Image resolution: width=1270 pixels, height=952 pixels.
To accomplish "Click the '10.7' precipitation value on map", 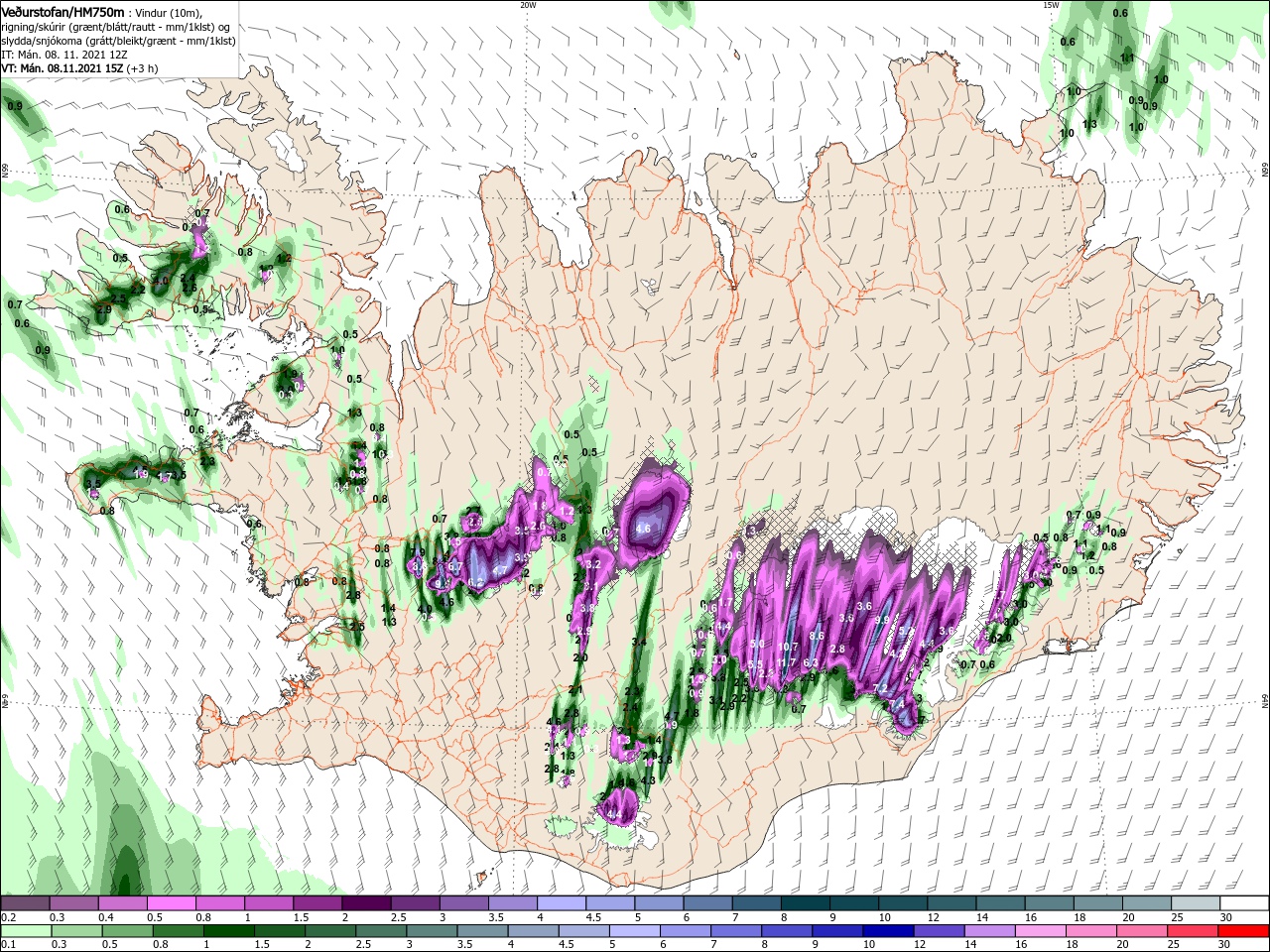I will tap(790, 647).
